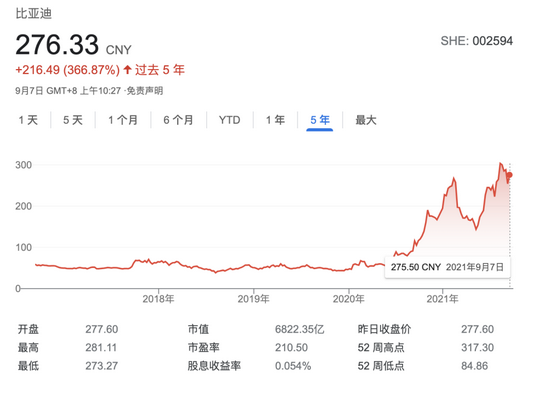Click the 比亚迪 company name
The width and height of the screenshot is (550, 394).
(34, 14)
